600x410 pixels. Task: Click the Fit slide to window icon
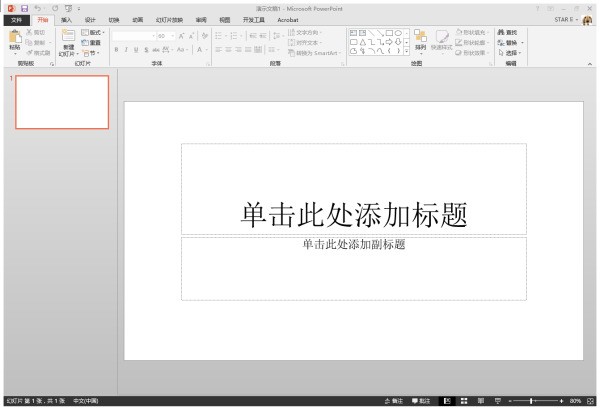(x=591, y=400)
